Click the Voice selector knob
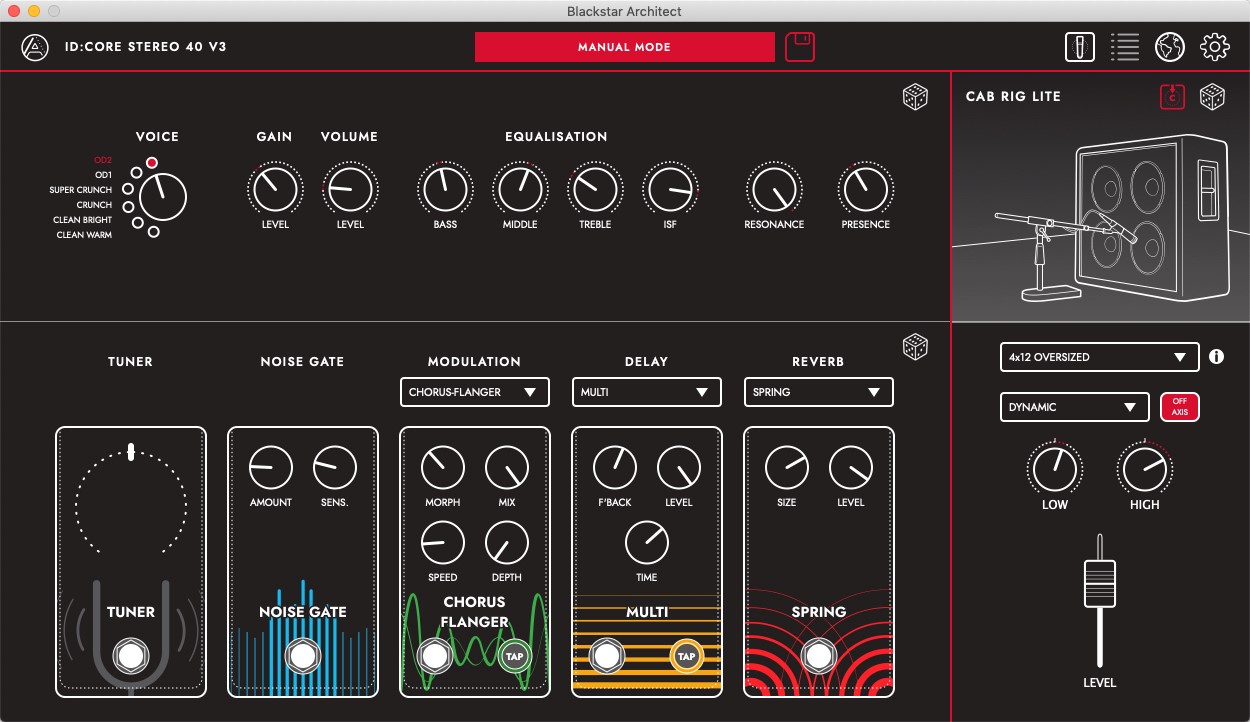1250x722 pixels. pos(164,195)
